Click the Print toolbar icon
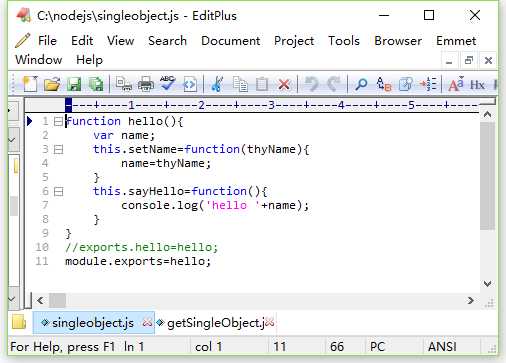 pos(146,84)
